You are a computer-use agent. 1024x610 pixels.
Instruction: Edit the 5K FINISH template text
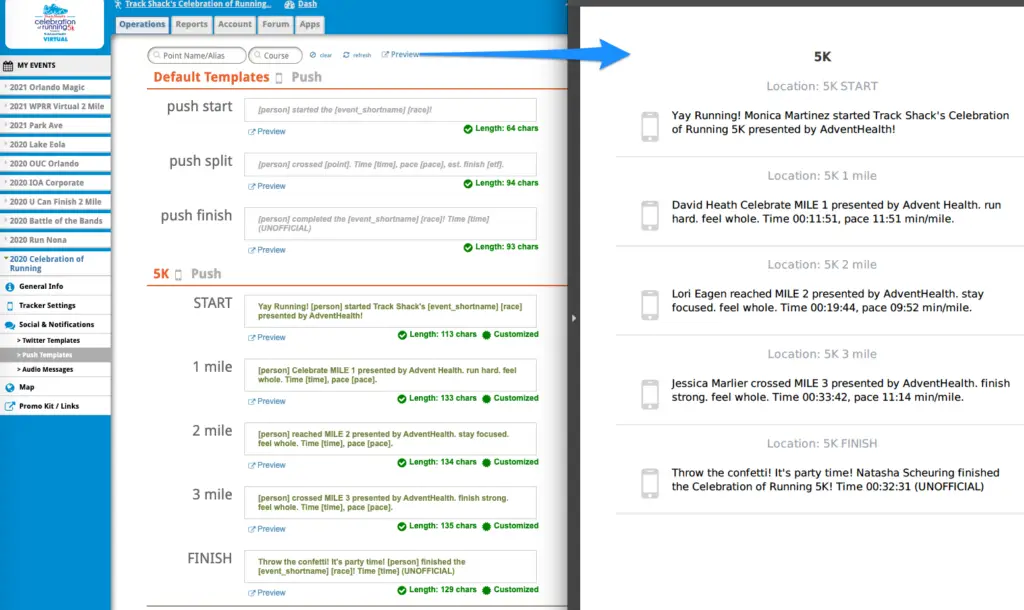click(x=391, y=566)
